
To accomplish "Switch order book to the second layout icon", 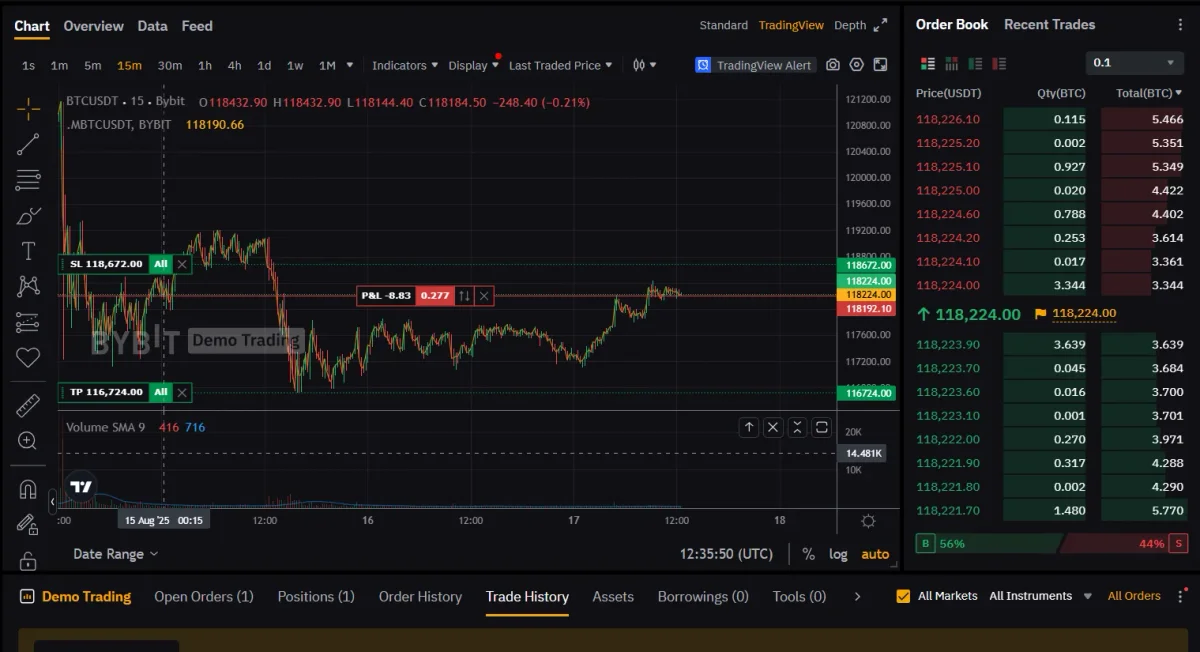I will click(x=952, y=63).
